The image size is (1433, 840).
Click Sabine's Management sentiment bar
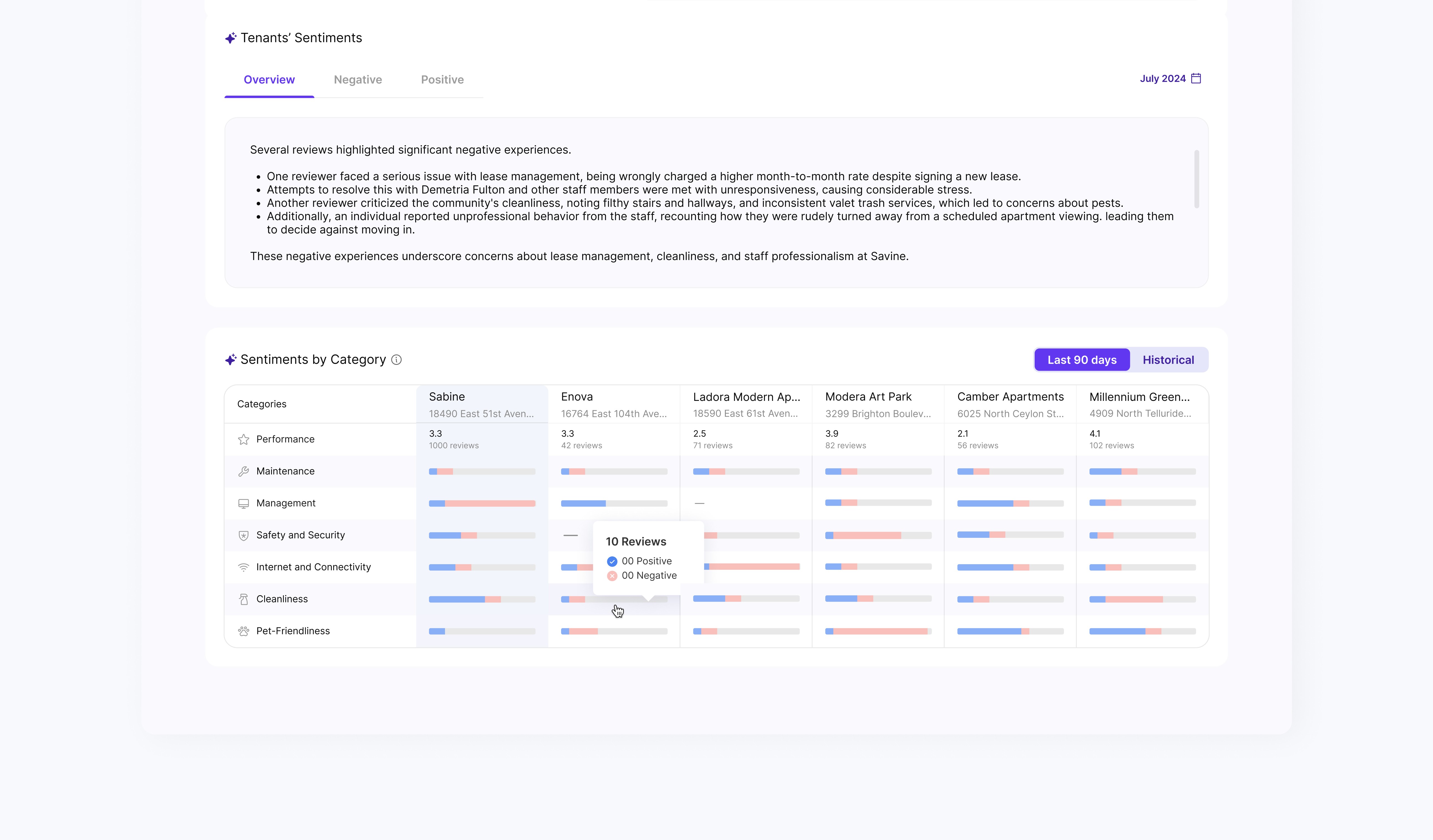tap(482, 503)
